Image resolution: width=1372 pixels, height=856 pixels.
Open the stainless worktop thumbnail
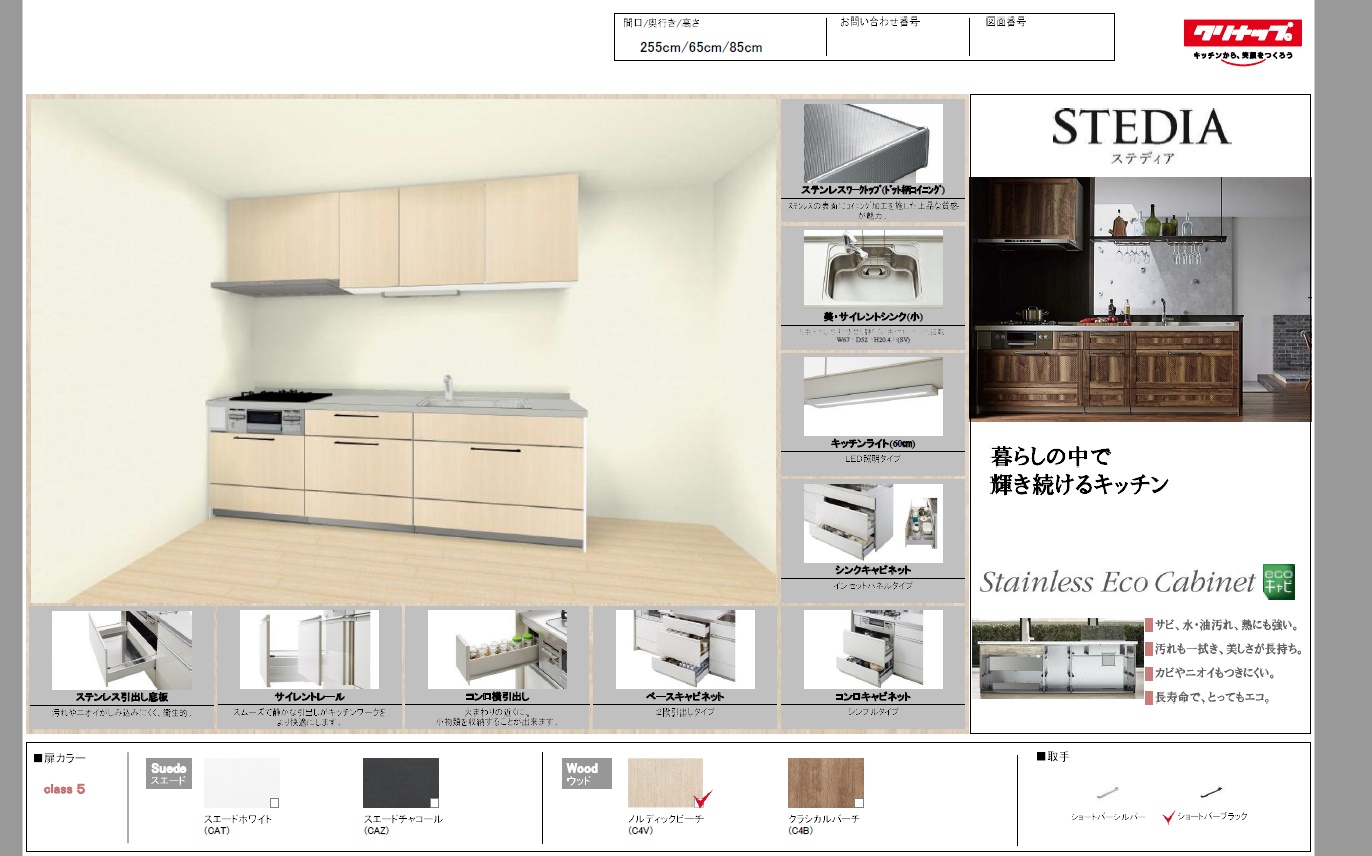[x=873, y=143]
